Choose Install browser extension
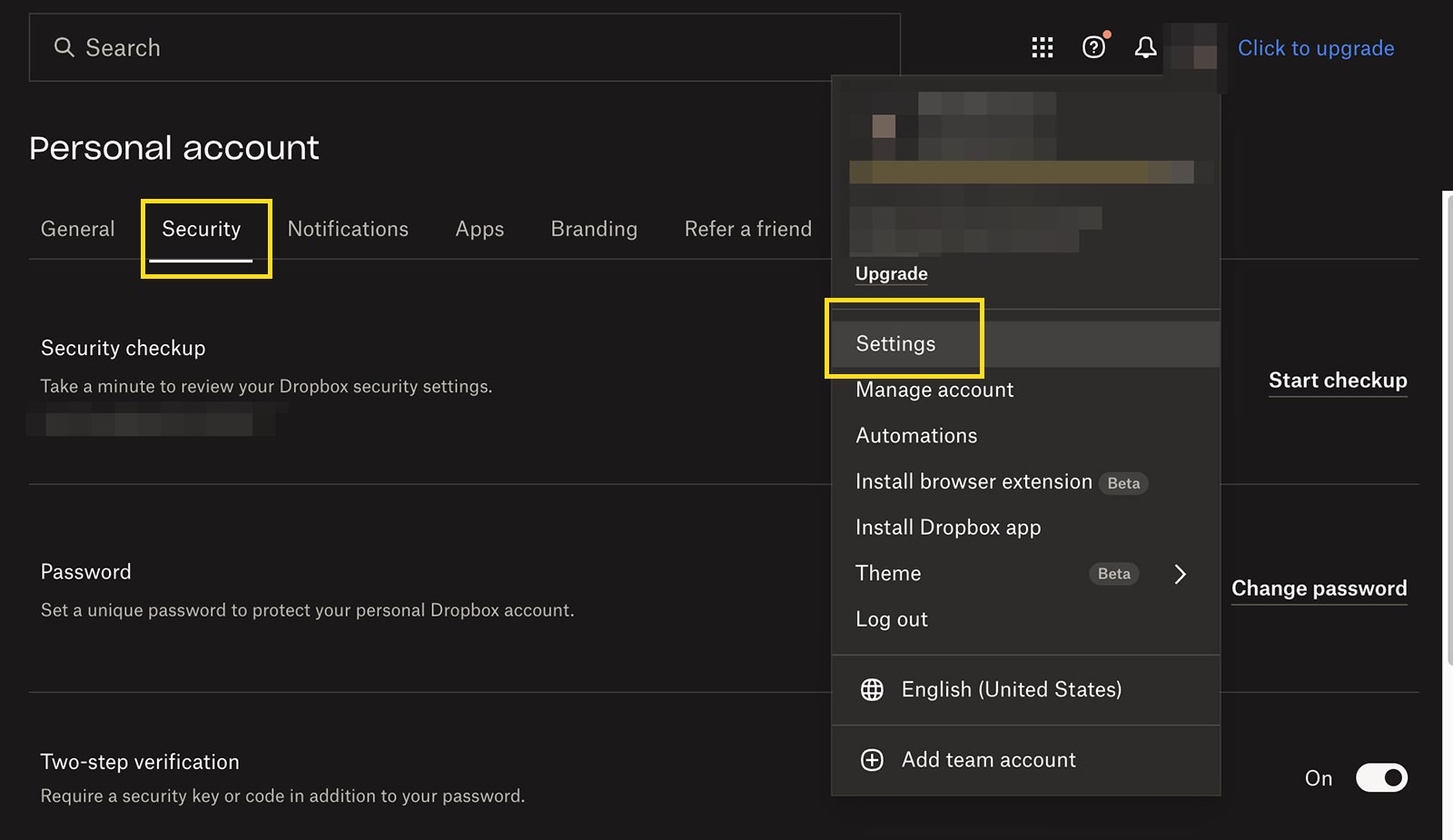 pos(1025,482)
